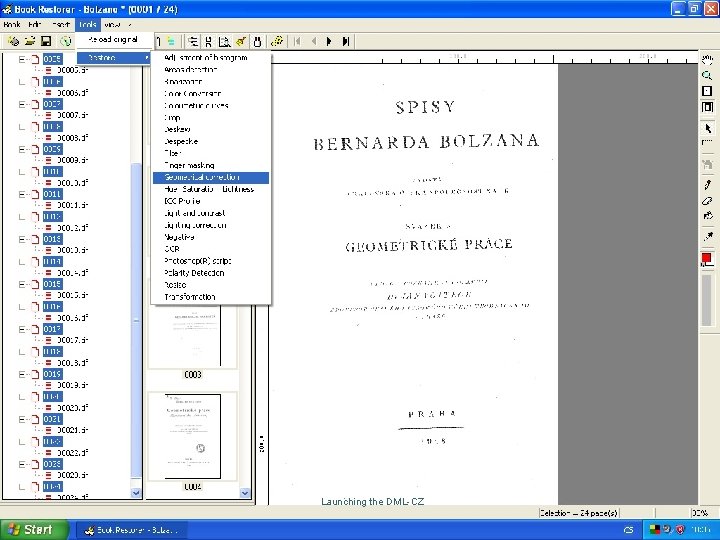Open the Edit menu

click(x=35, y=24)
